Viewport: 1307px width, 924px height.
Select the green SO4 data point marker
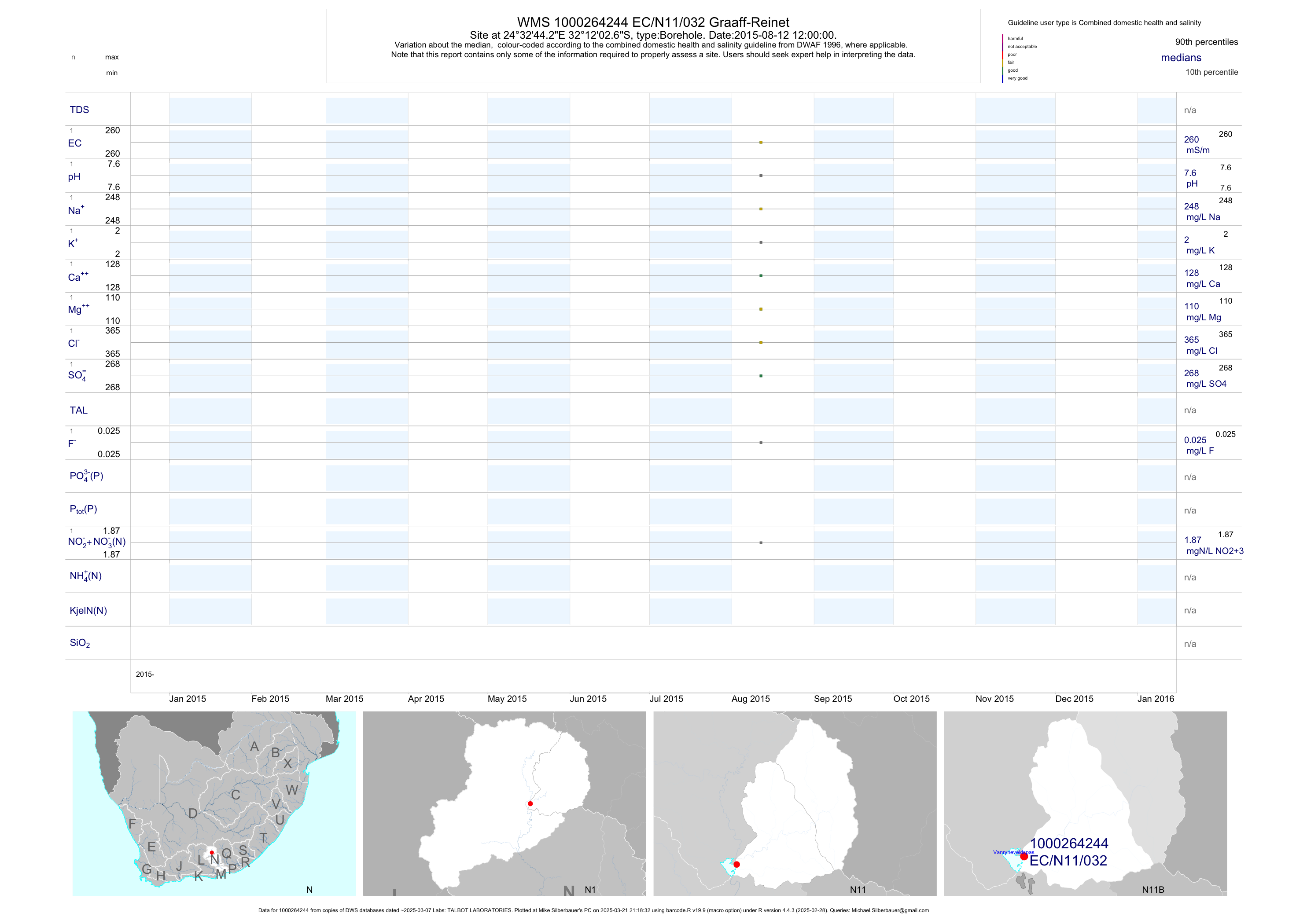click(761, 376)
